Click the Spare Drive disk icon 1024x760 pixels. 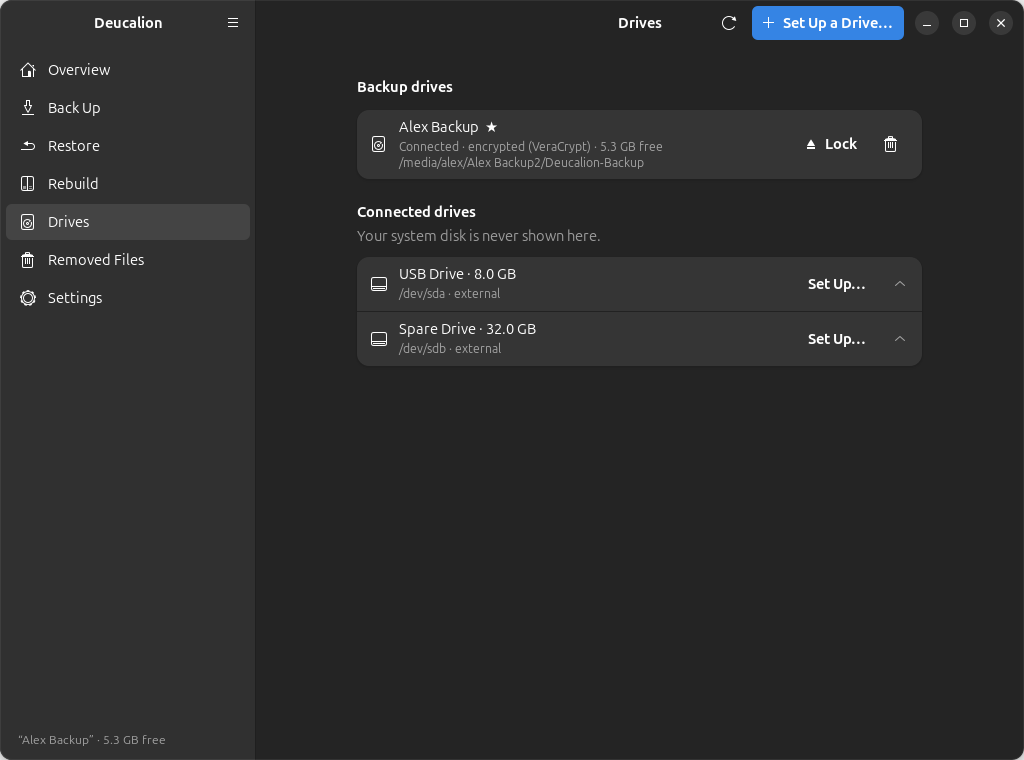coord(379,339)
